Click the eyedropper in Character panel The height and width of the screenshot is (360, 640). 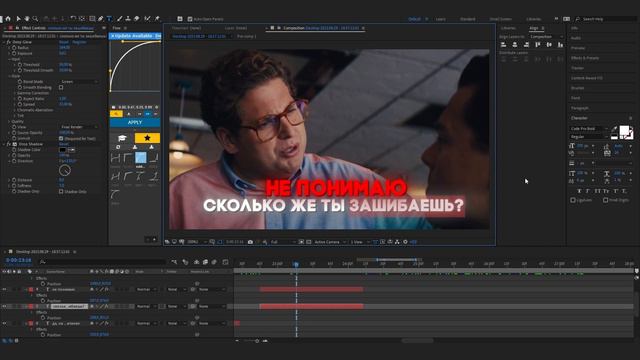click(614, 130)
